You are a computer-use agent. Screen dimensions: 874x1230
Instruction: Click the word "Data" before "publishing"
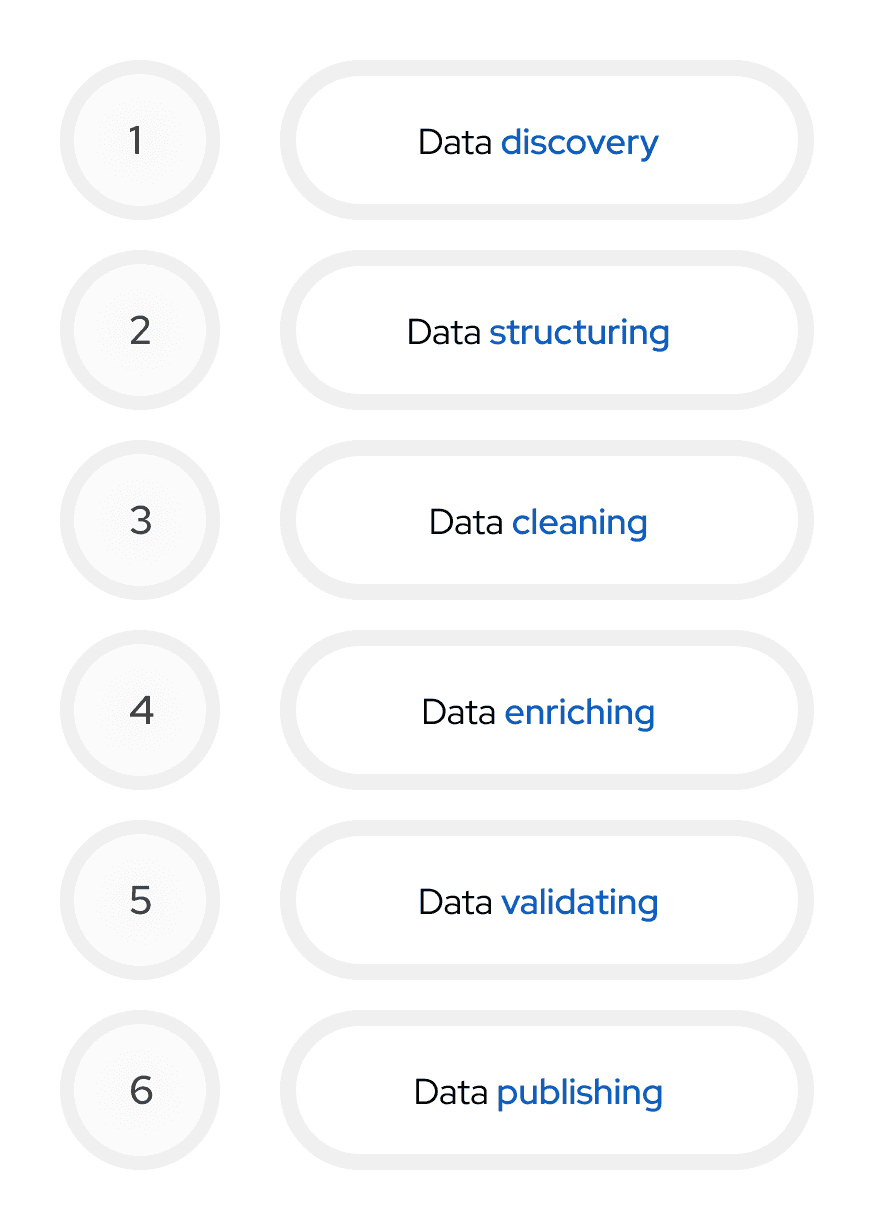click(x=451, y=1092)
